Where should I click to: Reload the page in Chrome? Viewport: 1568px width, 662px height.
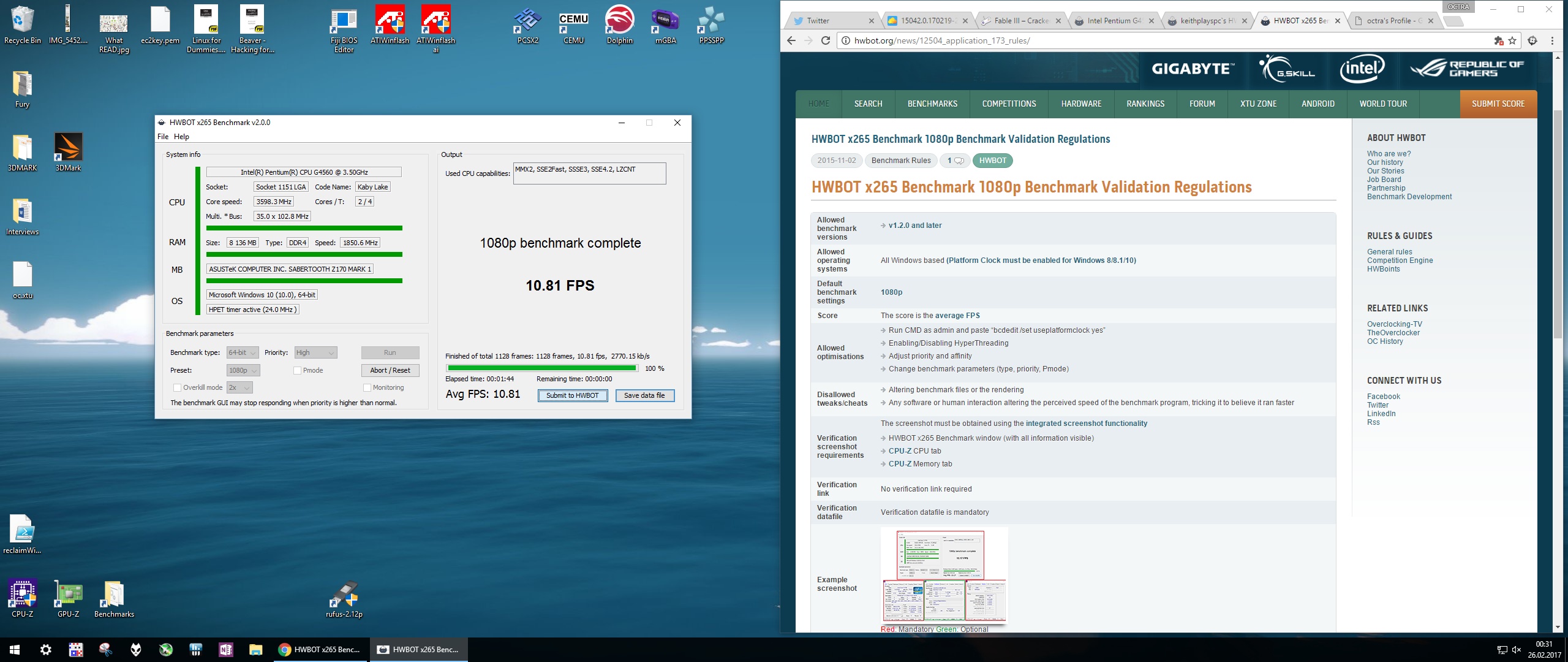pos(825,40)
